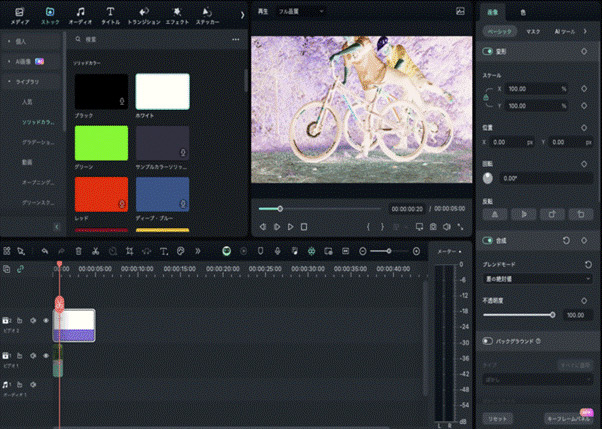The image size is (602, 429).
Task: Collapse the ライブラリ (Library) tree section
Action: 29,81
